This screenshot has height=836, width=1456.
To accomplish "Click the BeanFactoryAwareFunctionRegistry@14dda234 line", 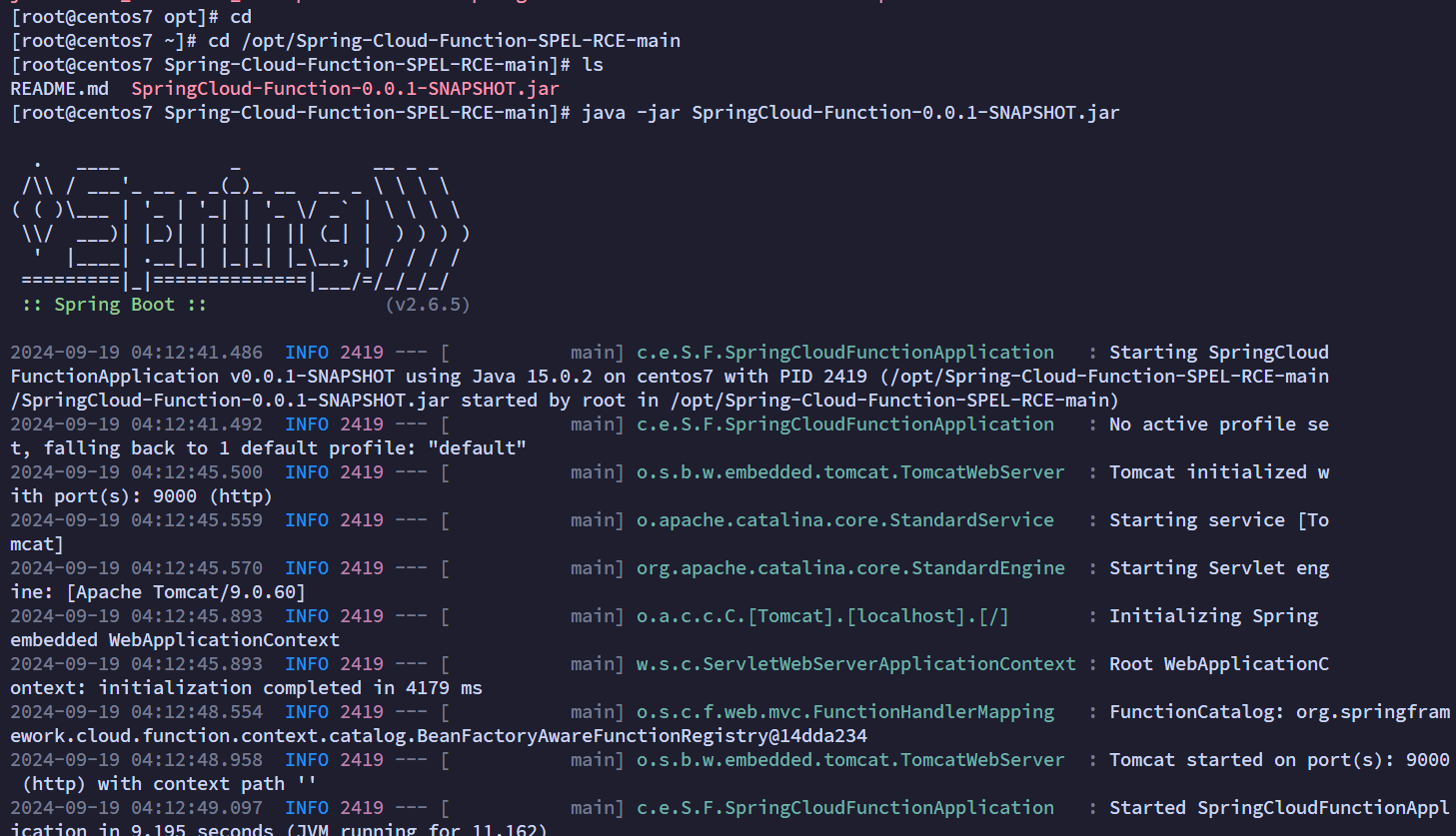I will (439, 735).
